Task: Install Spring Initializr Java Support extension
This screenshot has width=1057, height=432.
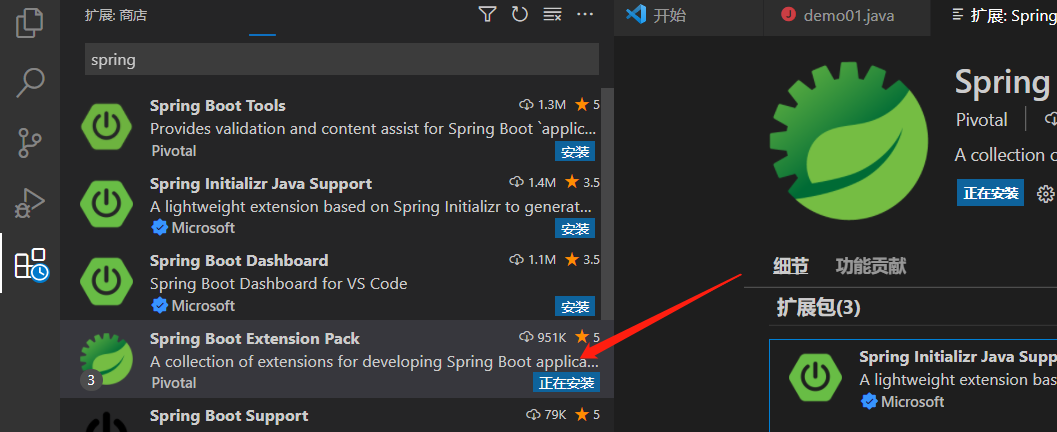Action: [x=575, y=228]
